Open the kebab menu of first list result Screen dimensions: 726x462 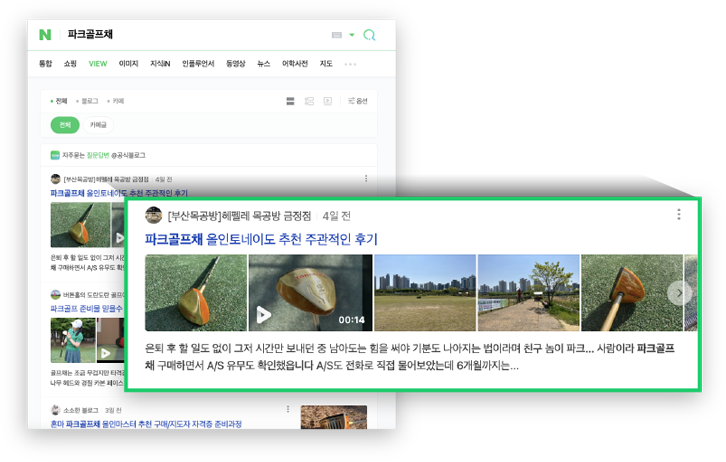coord(366,179)
